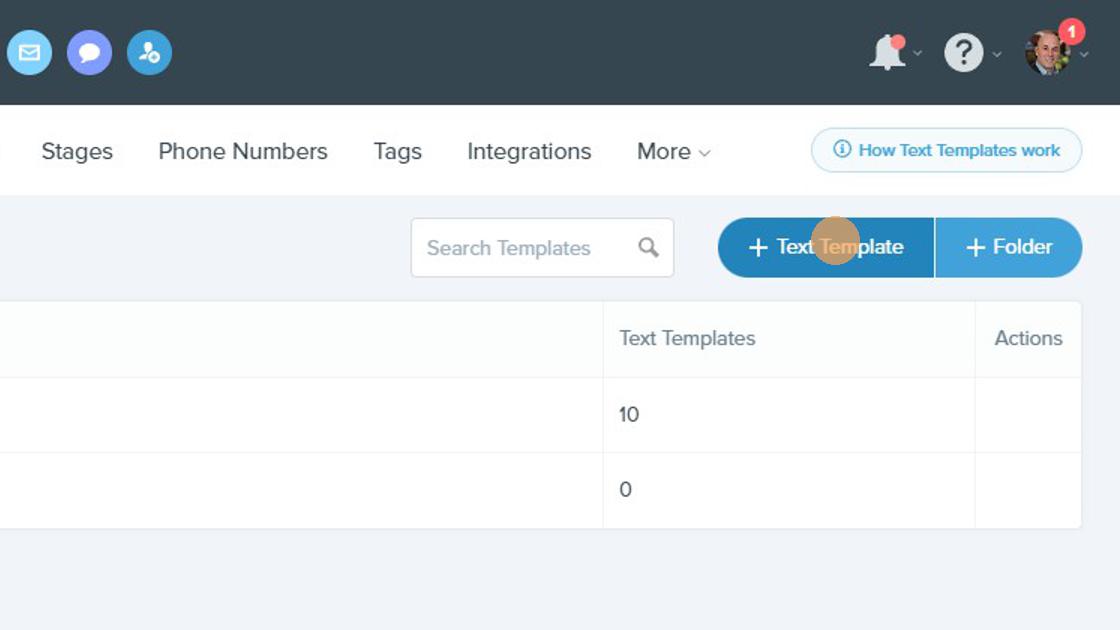This screenshot has height=630, width=1120.
Task: Open the help question mark icon
Action: (964, 52)
